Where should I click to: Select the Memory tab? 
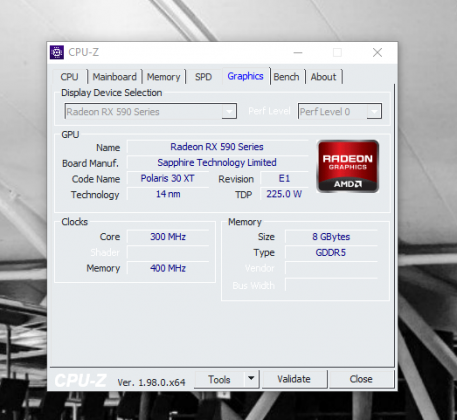tap(163, 77)
